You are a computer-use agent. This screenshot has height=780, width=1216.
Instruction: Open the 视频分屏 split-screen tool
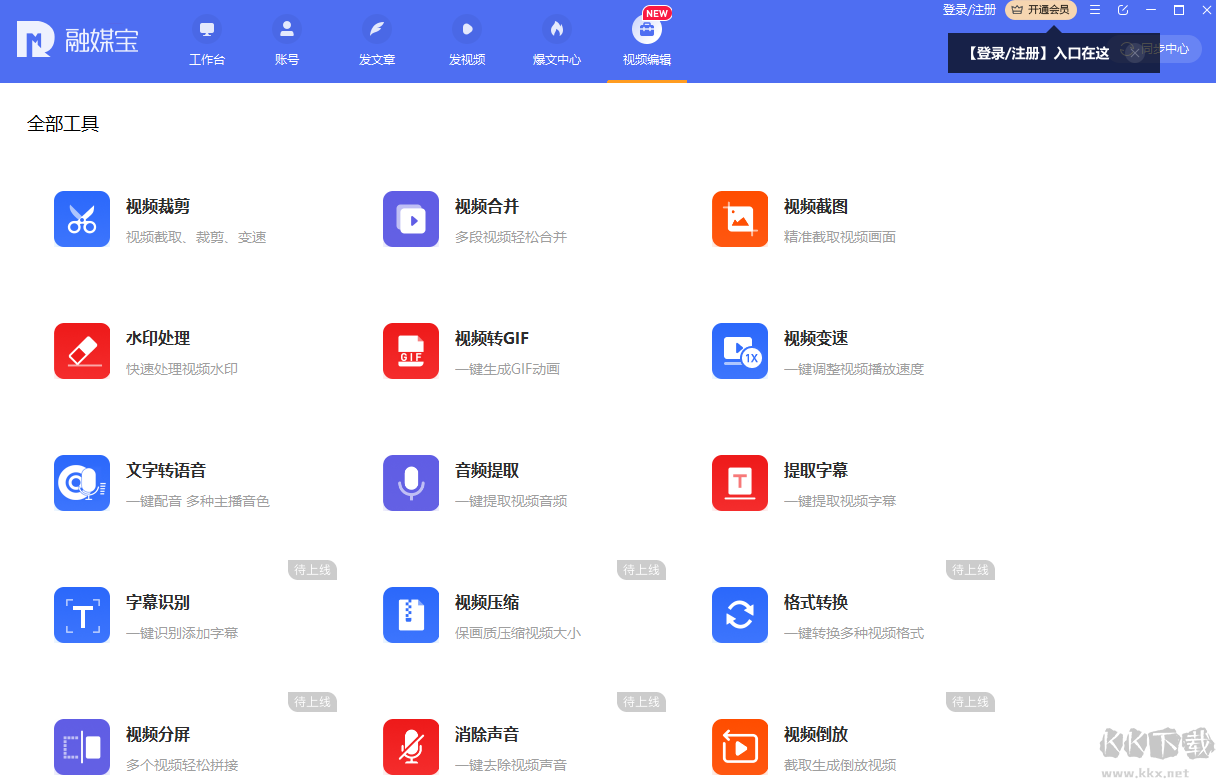(81, 747)
